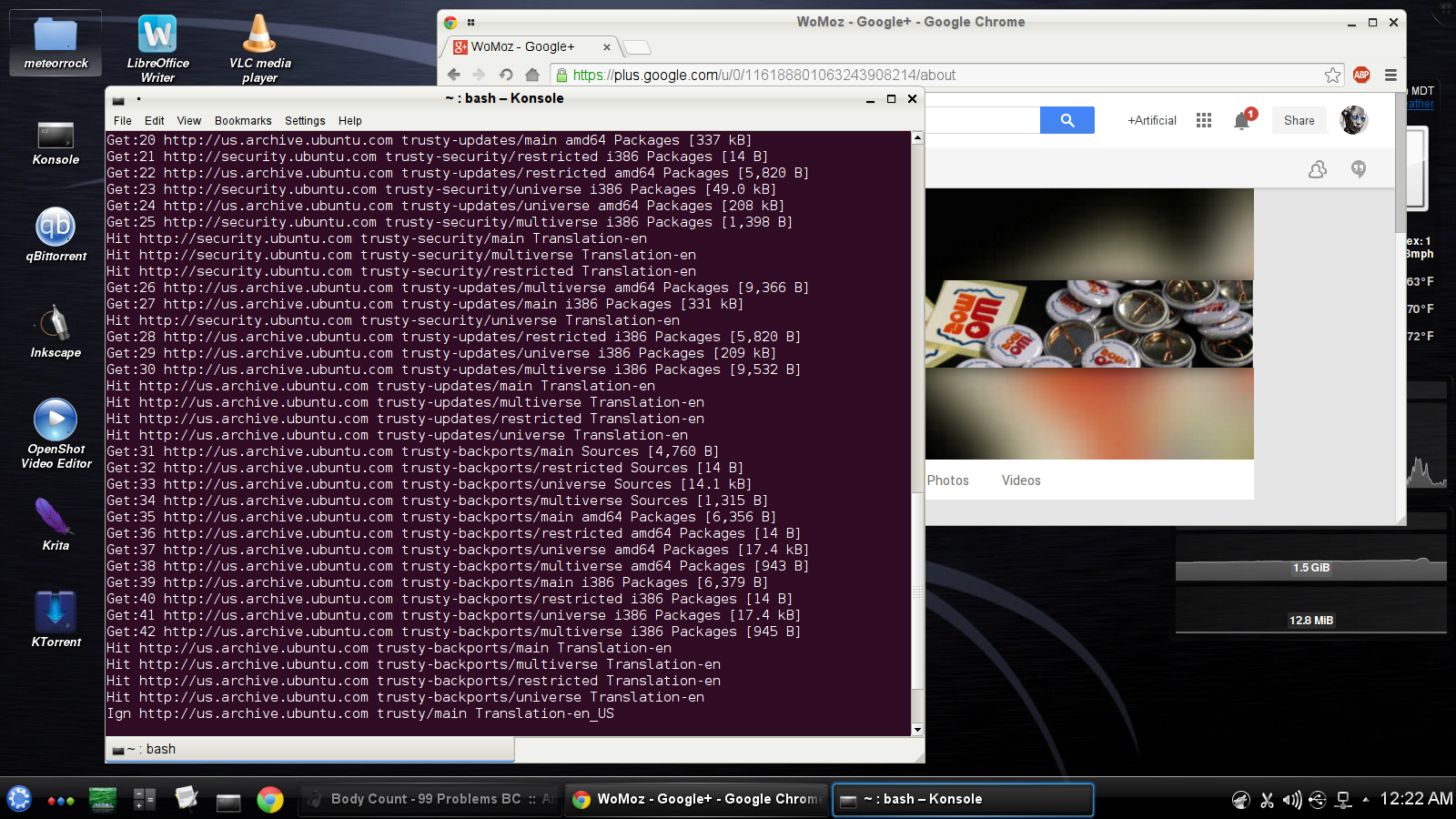Launch Konsole from desktop icon

pos(56,143)
